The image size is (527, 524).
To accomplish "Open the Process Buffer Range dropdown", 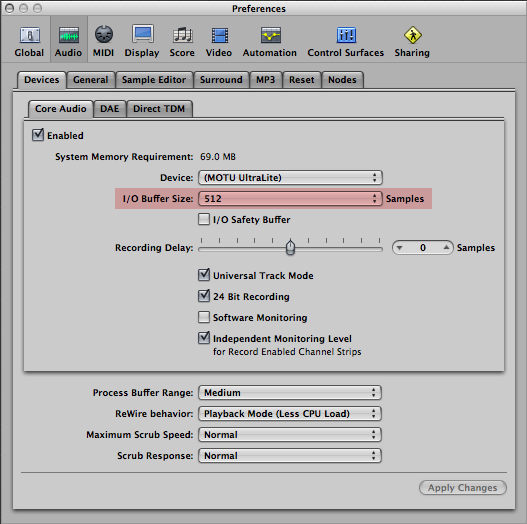I will pos(290,393).
